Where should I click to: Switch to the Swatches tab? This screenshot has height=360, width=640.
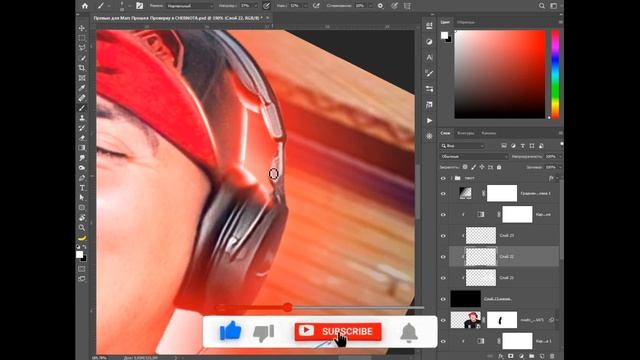pos(466,22)
